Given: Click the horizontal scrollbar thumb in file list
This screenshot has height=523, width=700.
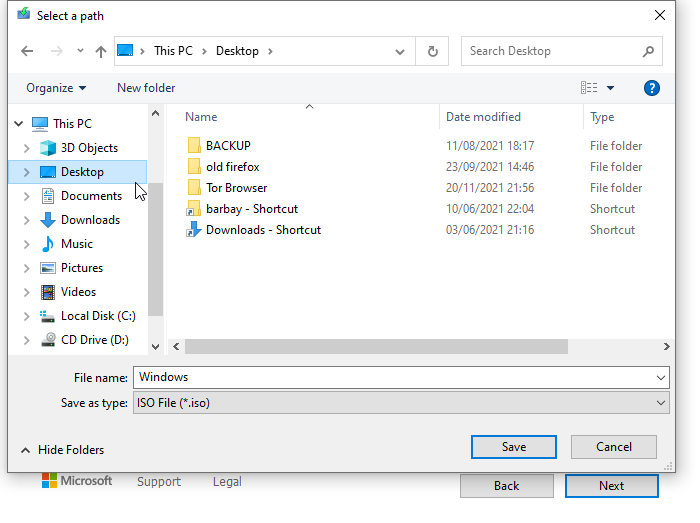Looking at the screenshot, I should (376, 347).
